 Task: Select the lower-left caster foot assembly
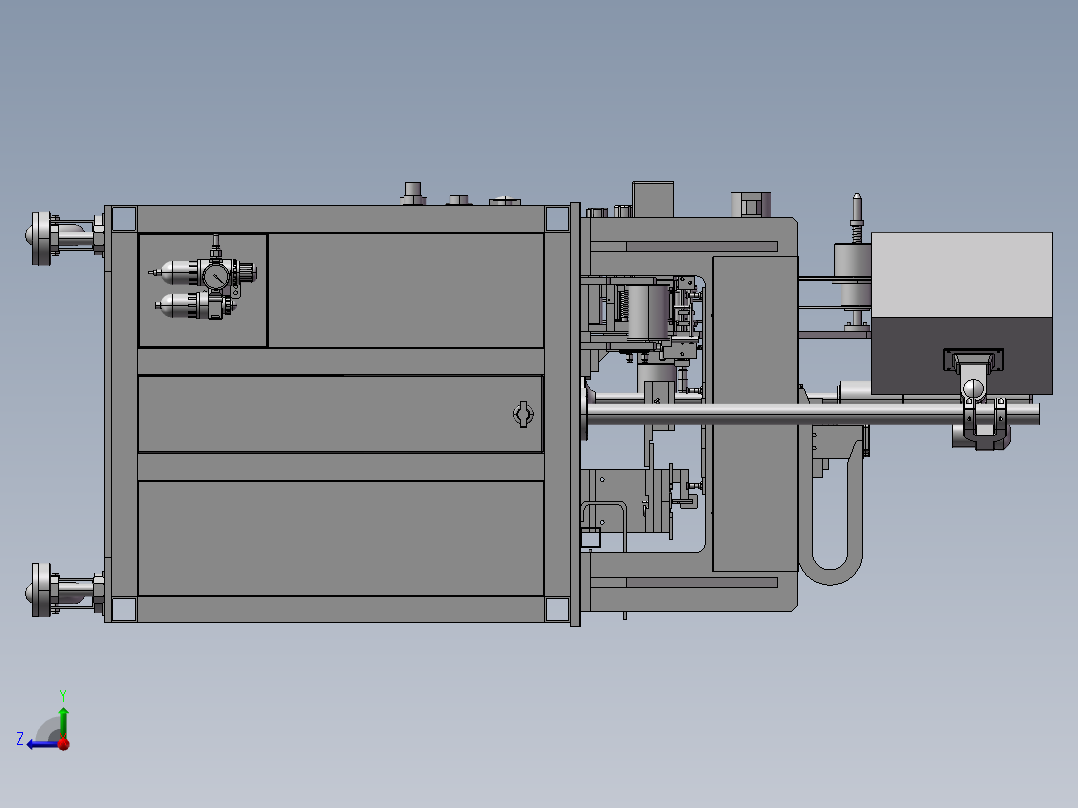(65, 590)
